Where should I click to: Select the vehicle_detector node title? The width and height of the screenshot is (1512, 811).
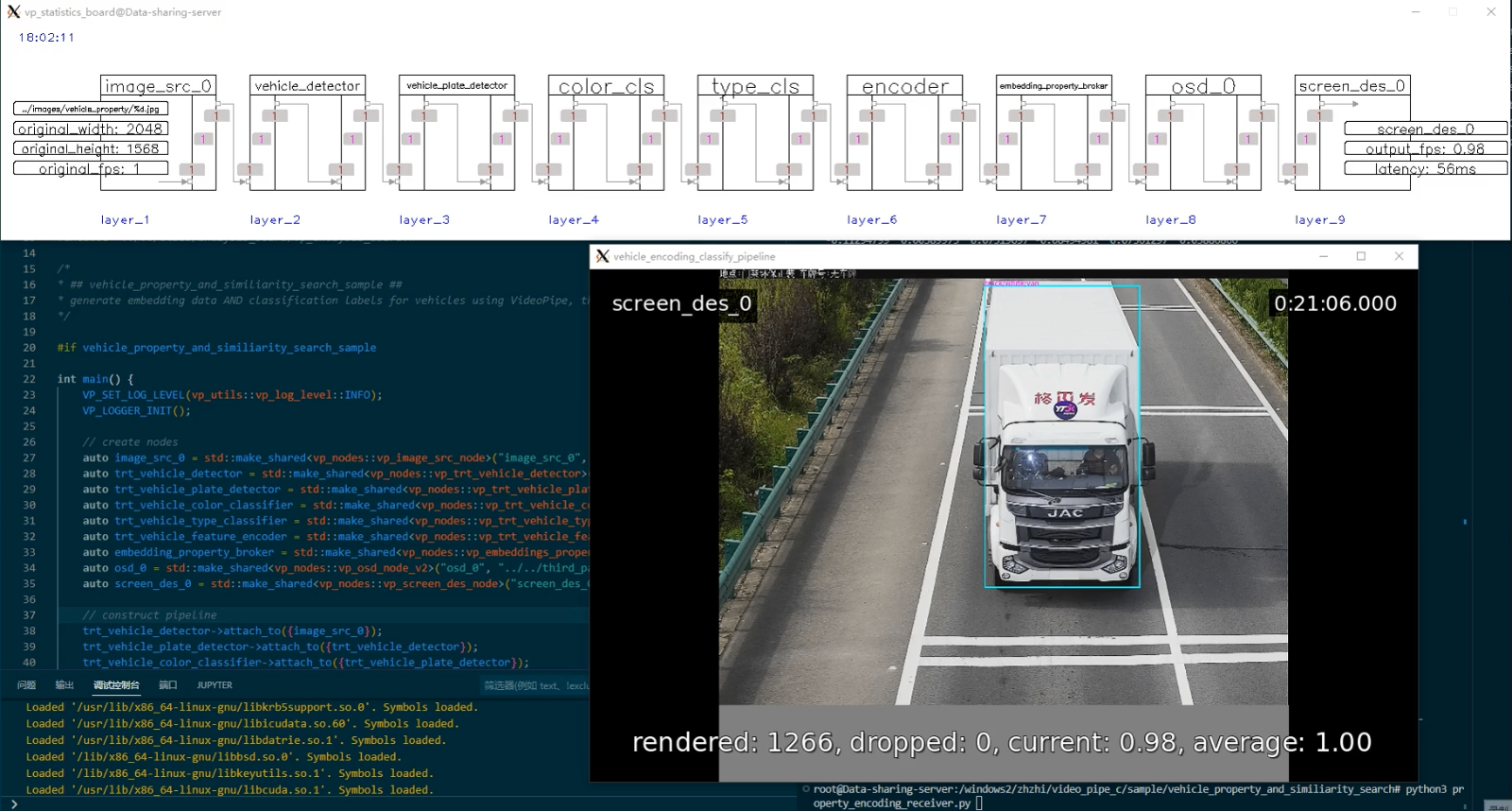click(x=307, y=86)
